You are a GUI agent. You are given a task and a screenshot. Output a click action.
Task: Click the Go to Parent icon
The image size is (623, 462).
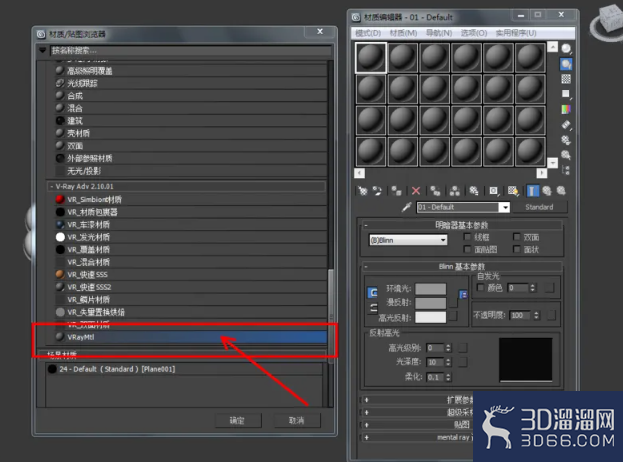pos(547,191)
